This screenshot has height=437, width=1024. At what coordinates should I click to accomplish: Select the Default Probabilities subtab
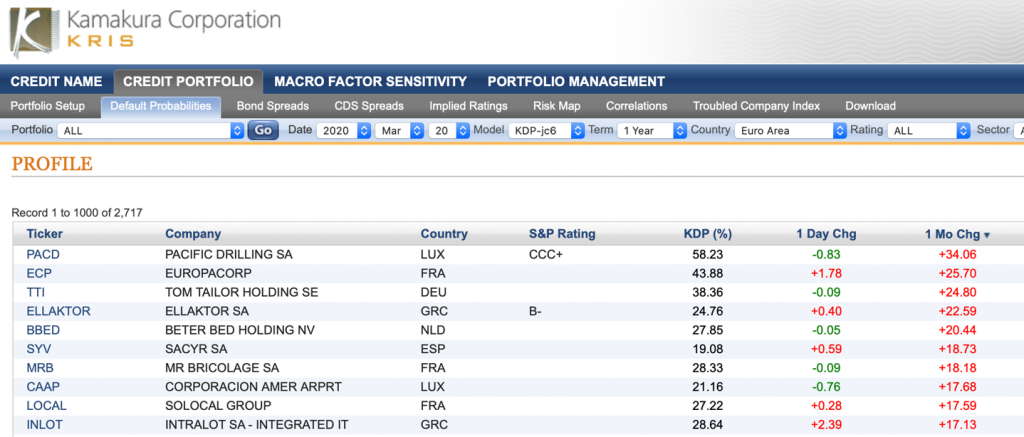pos(161,106)
